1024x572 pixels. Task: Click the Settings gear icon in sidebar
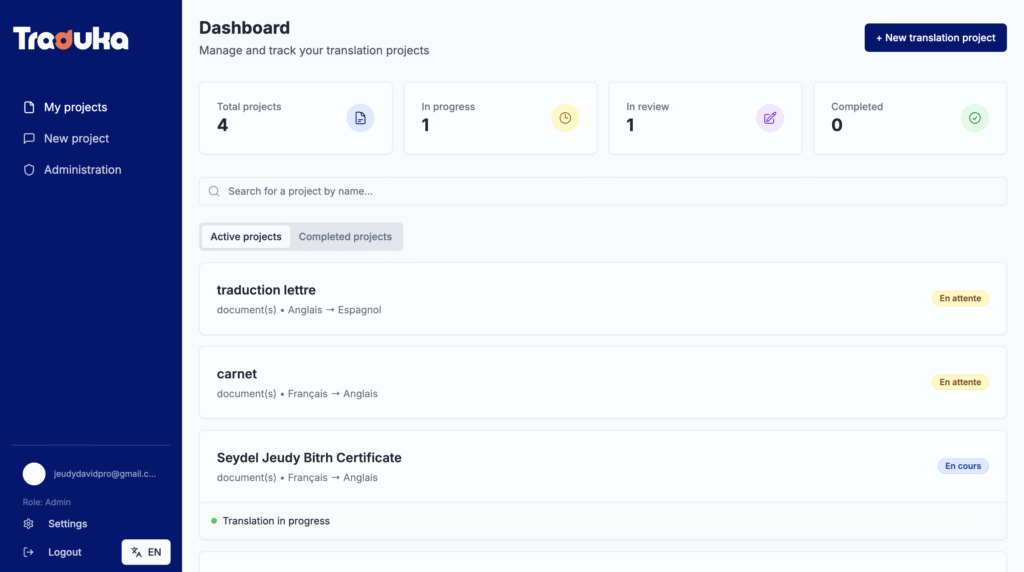pos(29,524)
